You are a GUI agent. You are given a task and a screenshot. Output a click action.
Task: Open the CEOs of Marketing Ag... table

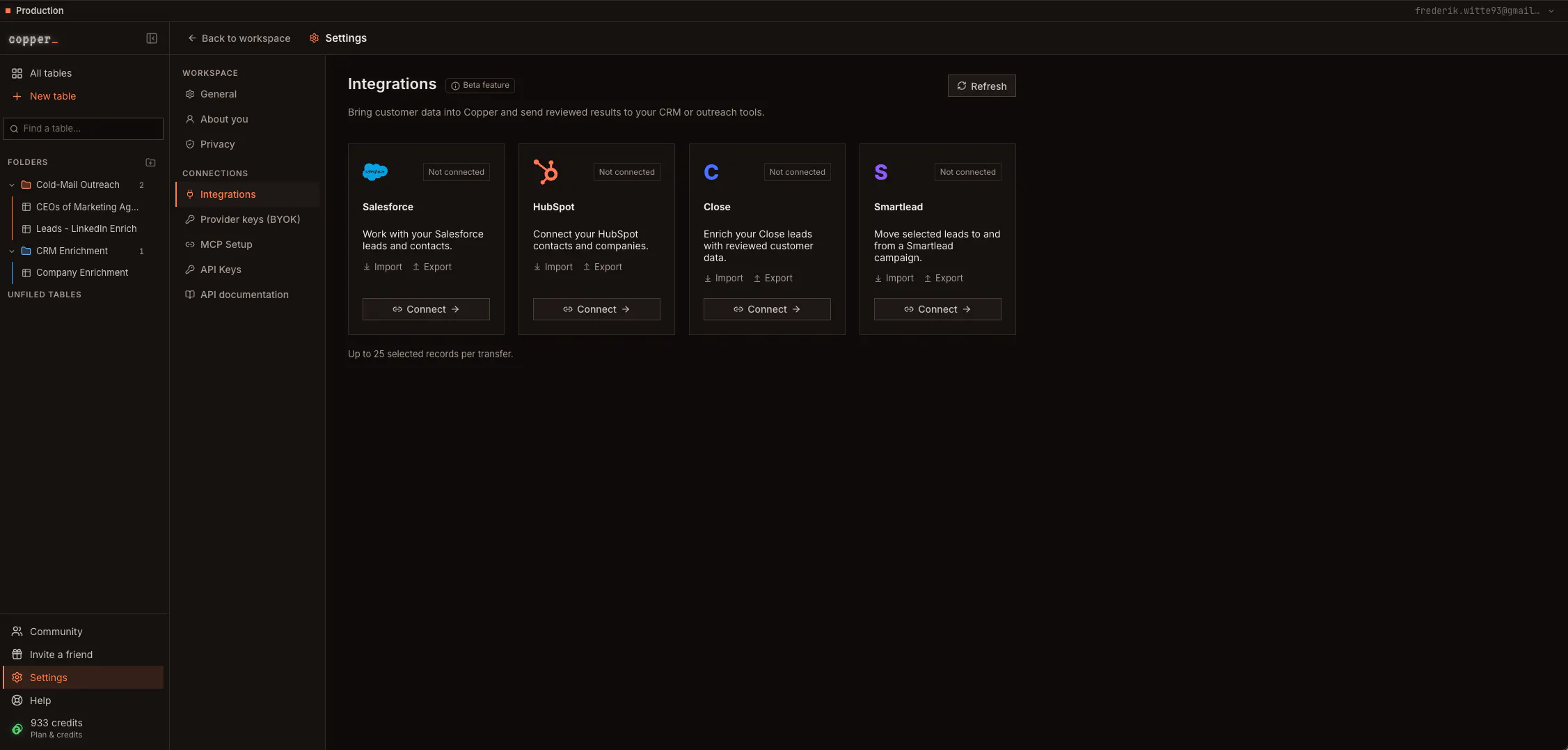click(x=87, y=207)
